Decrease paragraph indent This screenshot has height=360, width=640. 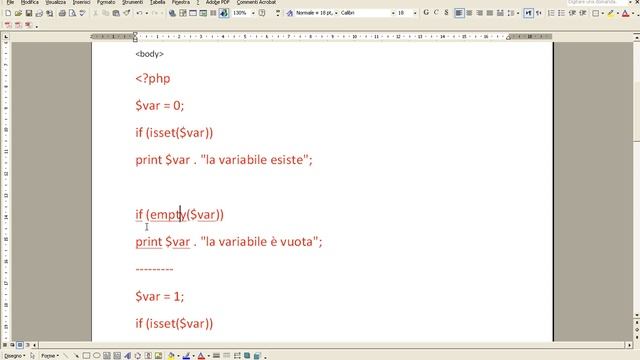point(572,13)
